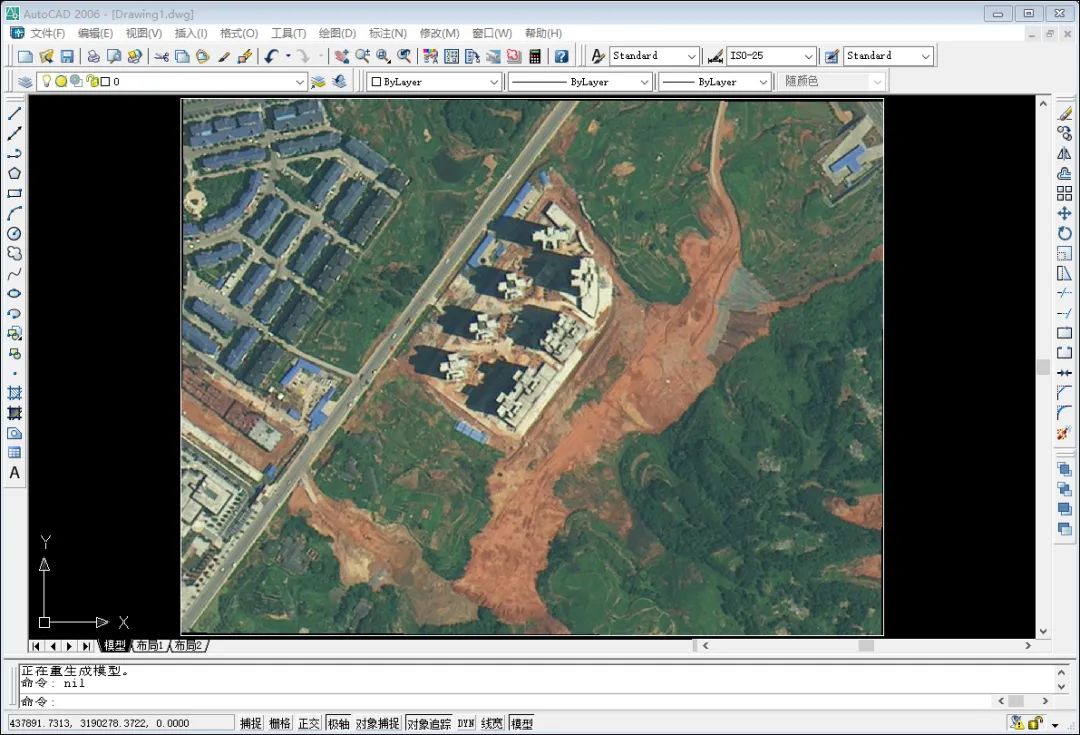Click the 命令 command line input
This screenshot has height=735, width=1080.
(506, 701)
